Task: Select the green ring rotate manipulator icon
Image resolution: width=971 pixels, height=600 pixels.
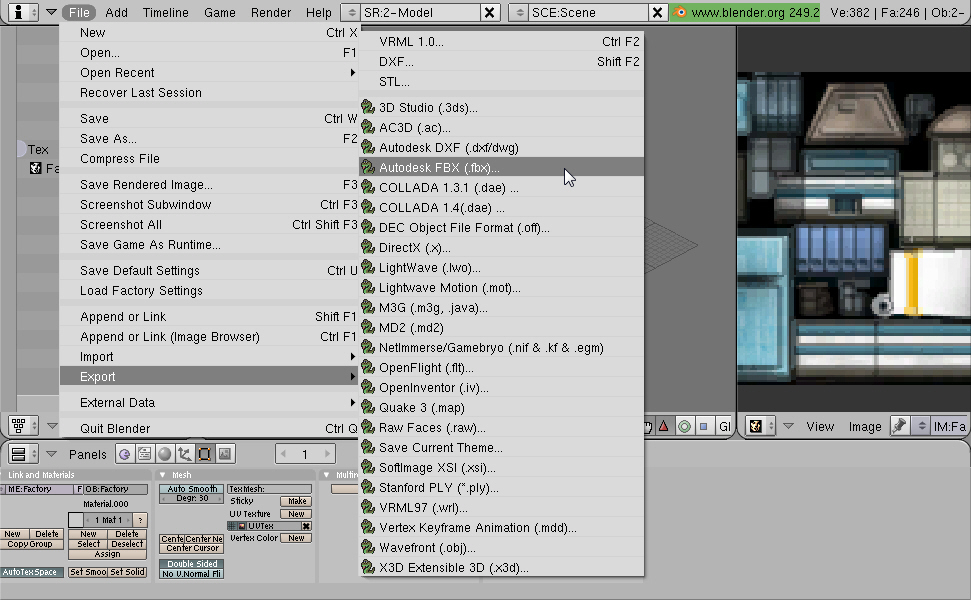Action: click(x=684, y=426)
